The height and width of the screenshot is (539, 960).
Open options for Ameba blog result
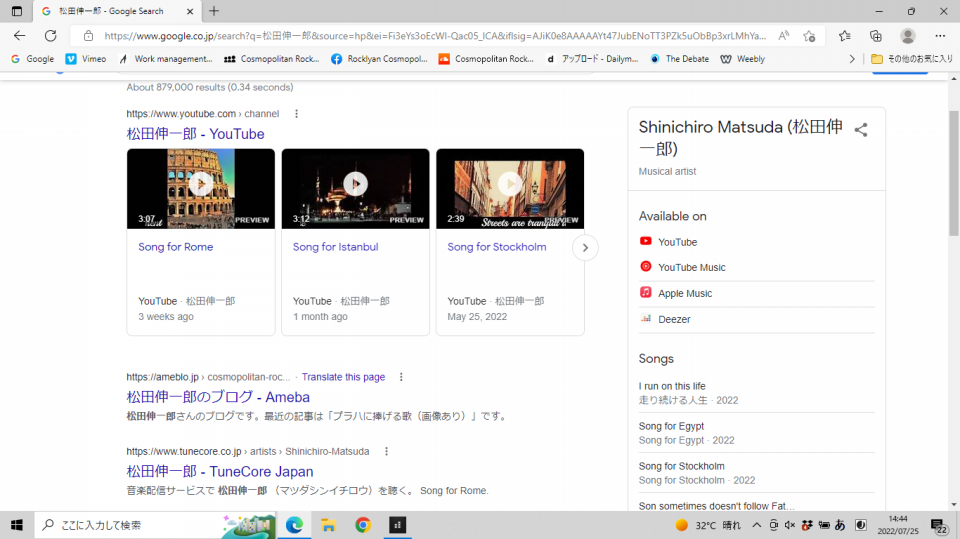[x=401, y=377]
